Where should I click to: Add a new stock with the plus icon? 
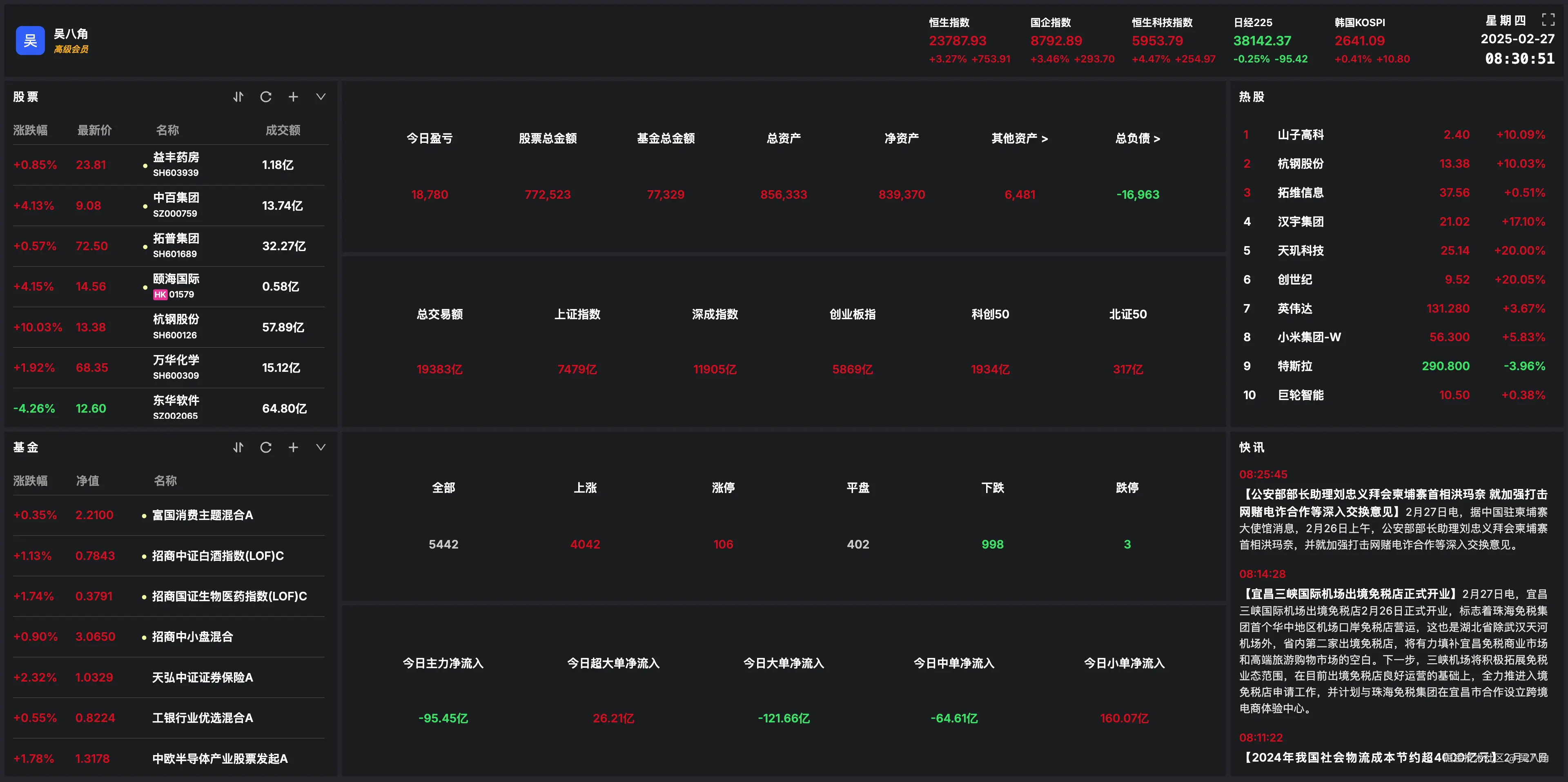[x=294, y=97]
